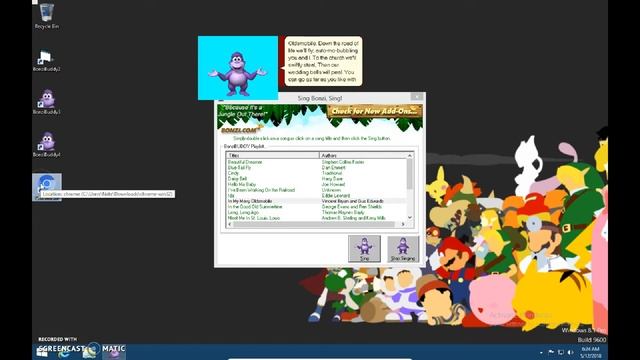The height and width of the screenshot is (360, 640).
Task: Open BonziBuddy app in taskbar
Action: 114,352
